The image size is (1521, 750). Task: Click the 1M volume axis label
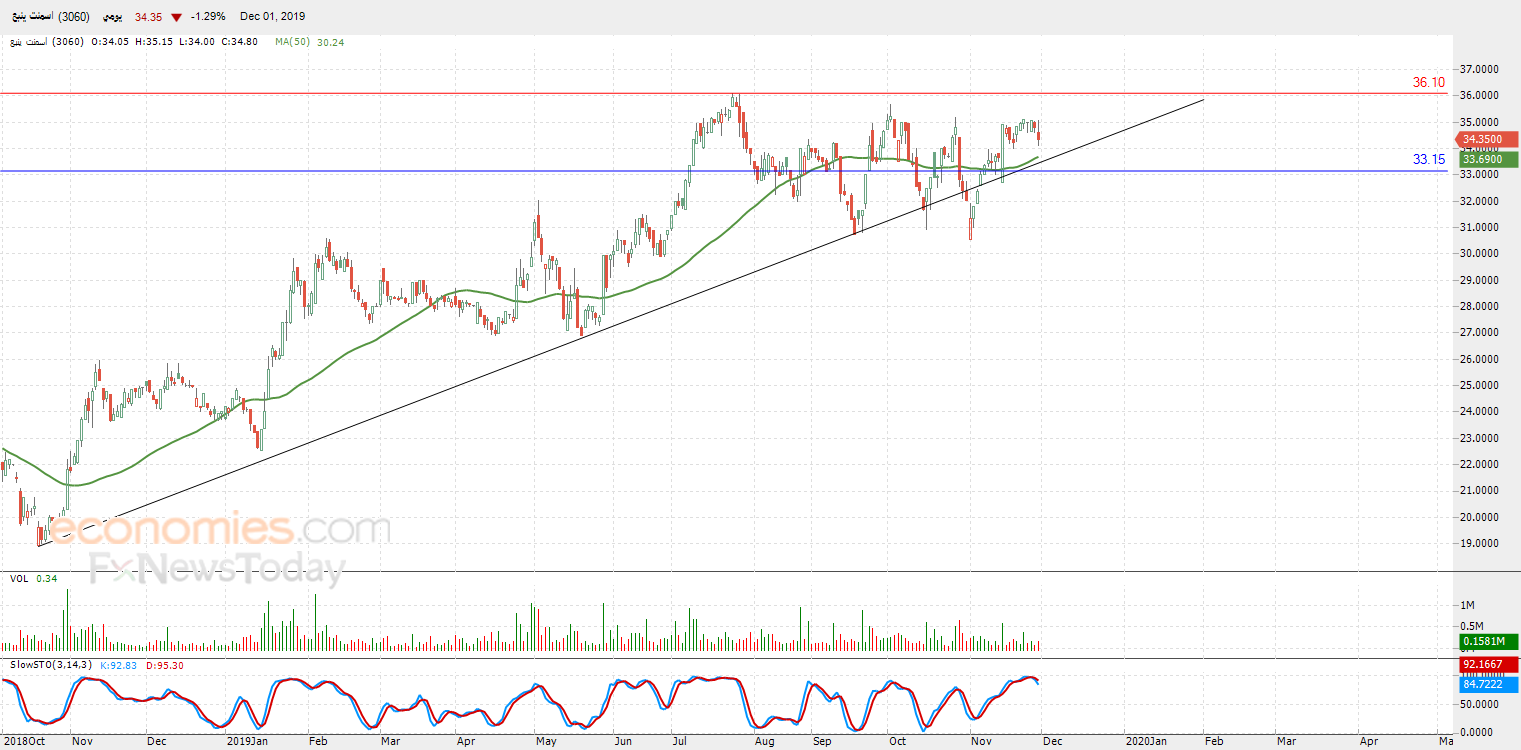1468,606
